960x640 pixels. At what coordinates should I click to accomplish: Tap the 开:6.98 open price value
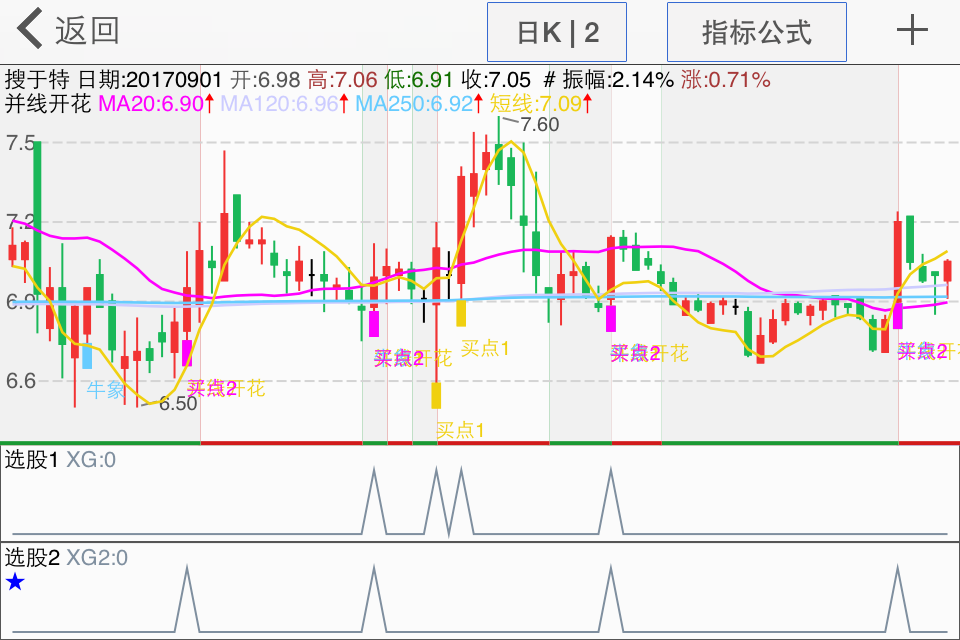pyautogui.click(x=265, y=80)
